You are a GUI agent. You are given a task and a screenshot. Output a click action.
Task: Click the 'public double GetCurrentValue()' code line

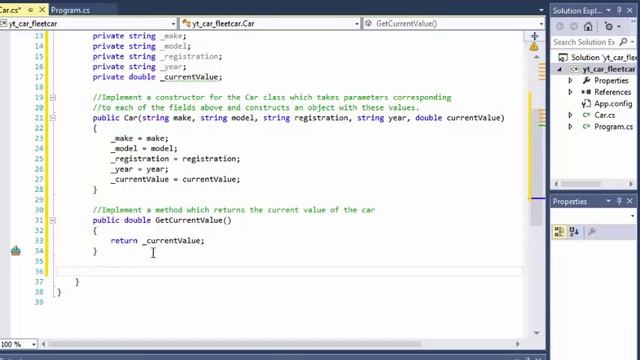pyautogui.click(x=162, y=220)
